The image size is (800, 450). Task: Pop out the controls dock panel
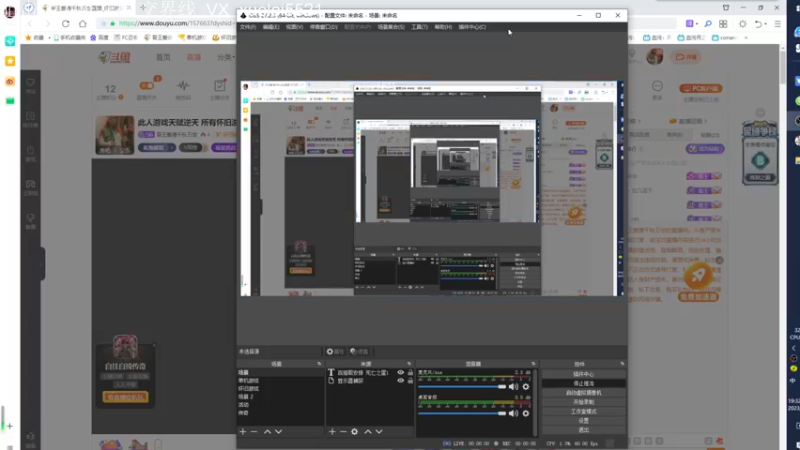pyautogui.click(x=622, y=364)
